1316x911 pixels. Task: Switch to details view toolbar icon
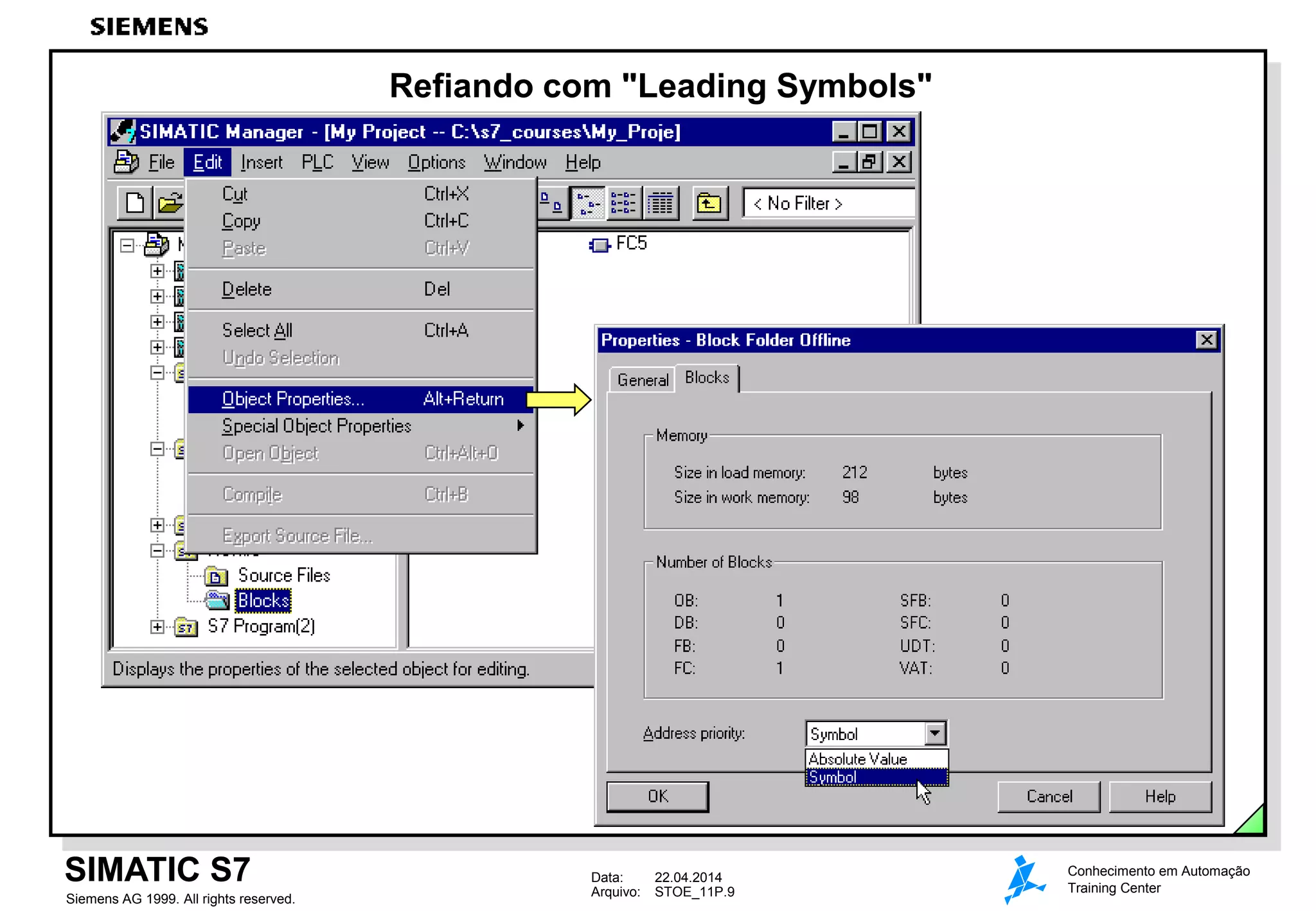pyautogui.click(x=660, y=203)
